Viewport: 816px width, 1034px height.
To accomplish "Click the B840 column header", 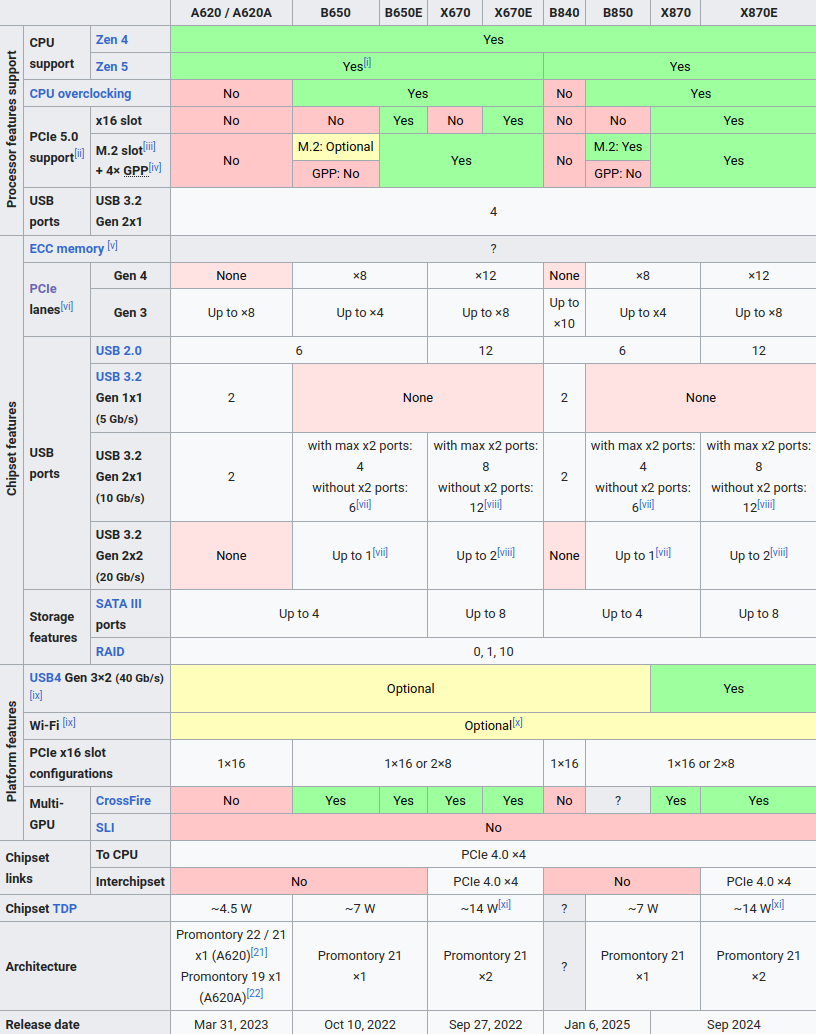I will pos(564,13).
